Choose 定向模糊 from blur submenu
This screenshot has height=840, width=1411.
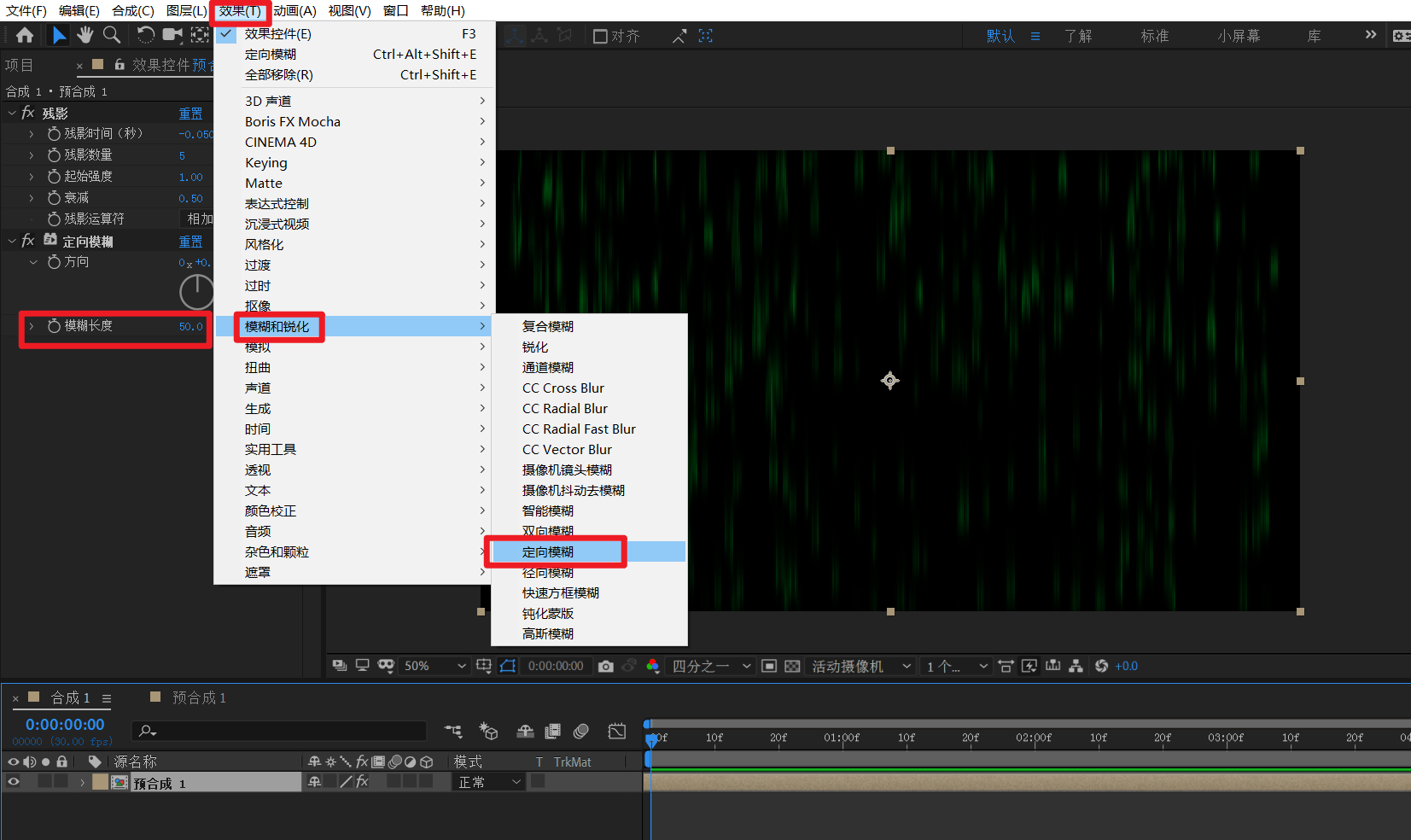click(x=548, y=552)
